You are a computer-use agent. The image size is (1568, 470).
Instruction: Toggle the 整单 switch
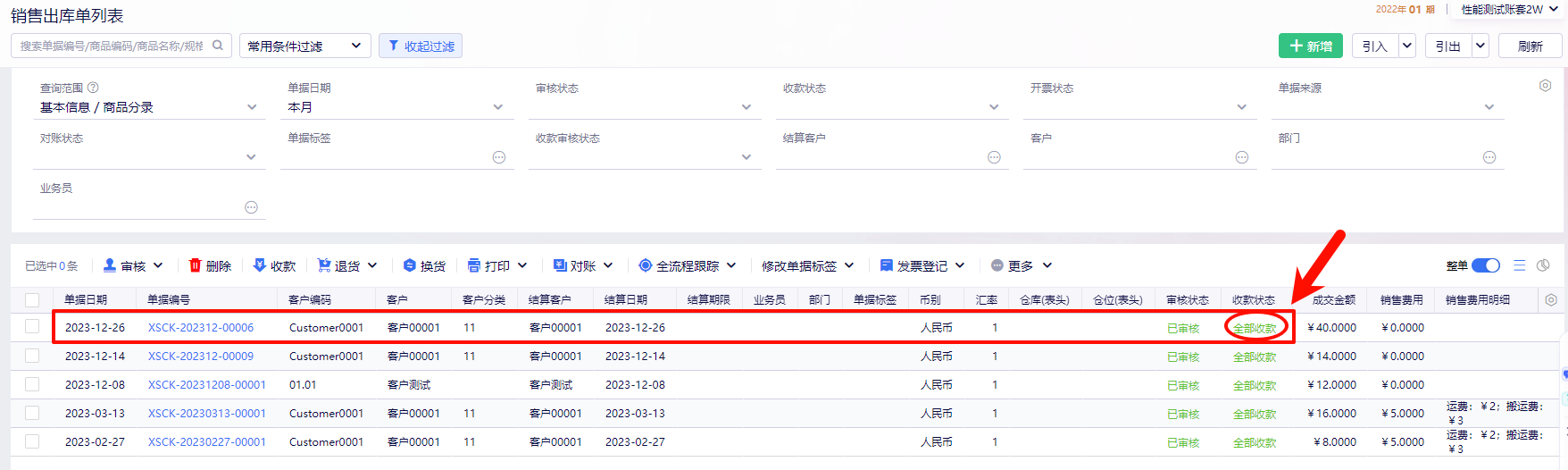tap(1486, 265)
